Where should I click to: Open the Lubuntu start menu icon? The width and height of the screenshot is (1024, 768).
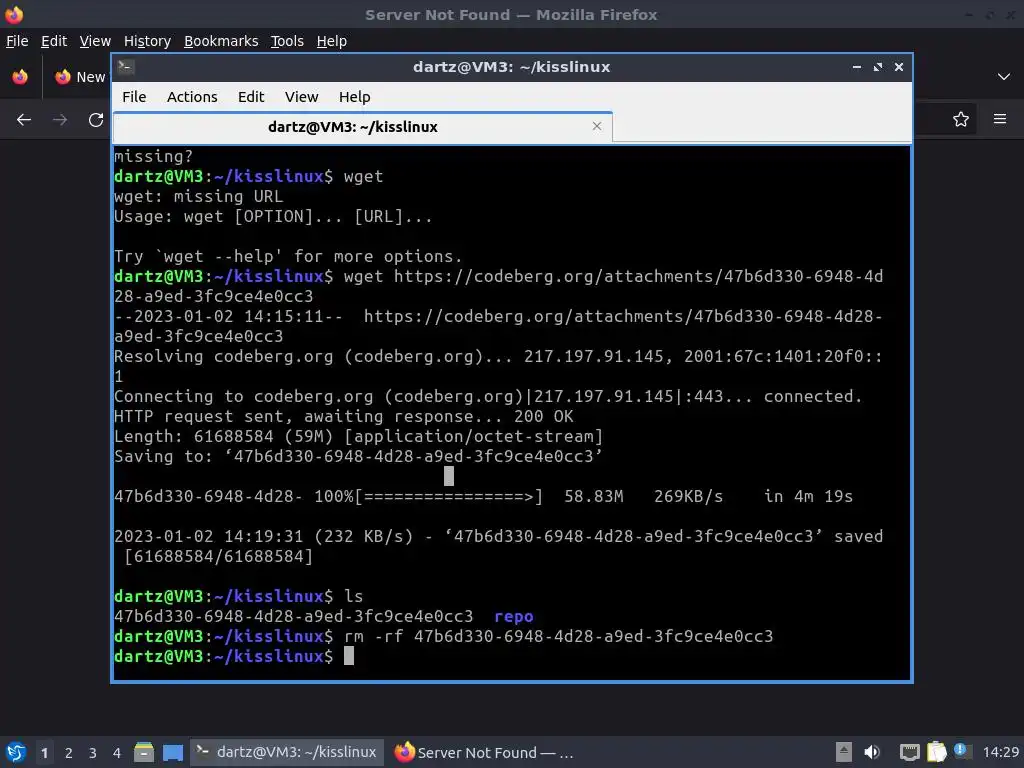[x=16, y=752]
